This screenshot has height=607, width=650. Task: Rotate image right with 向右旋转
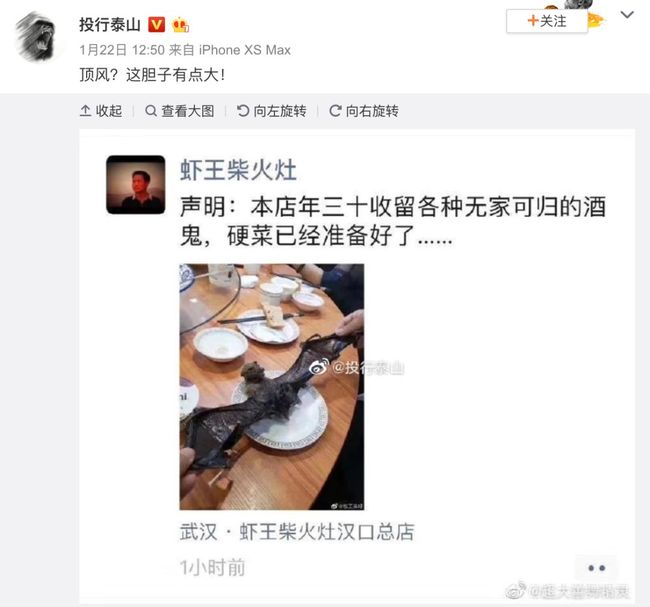point(364,111)
